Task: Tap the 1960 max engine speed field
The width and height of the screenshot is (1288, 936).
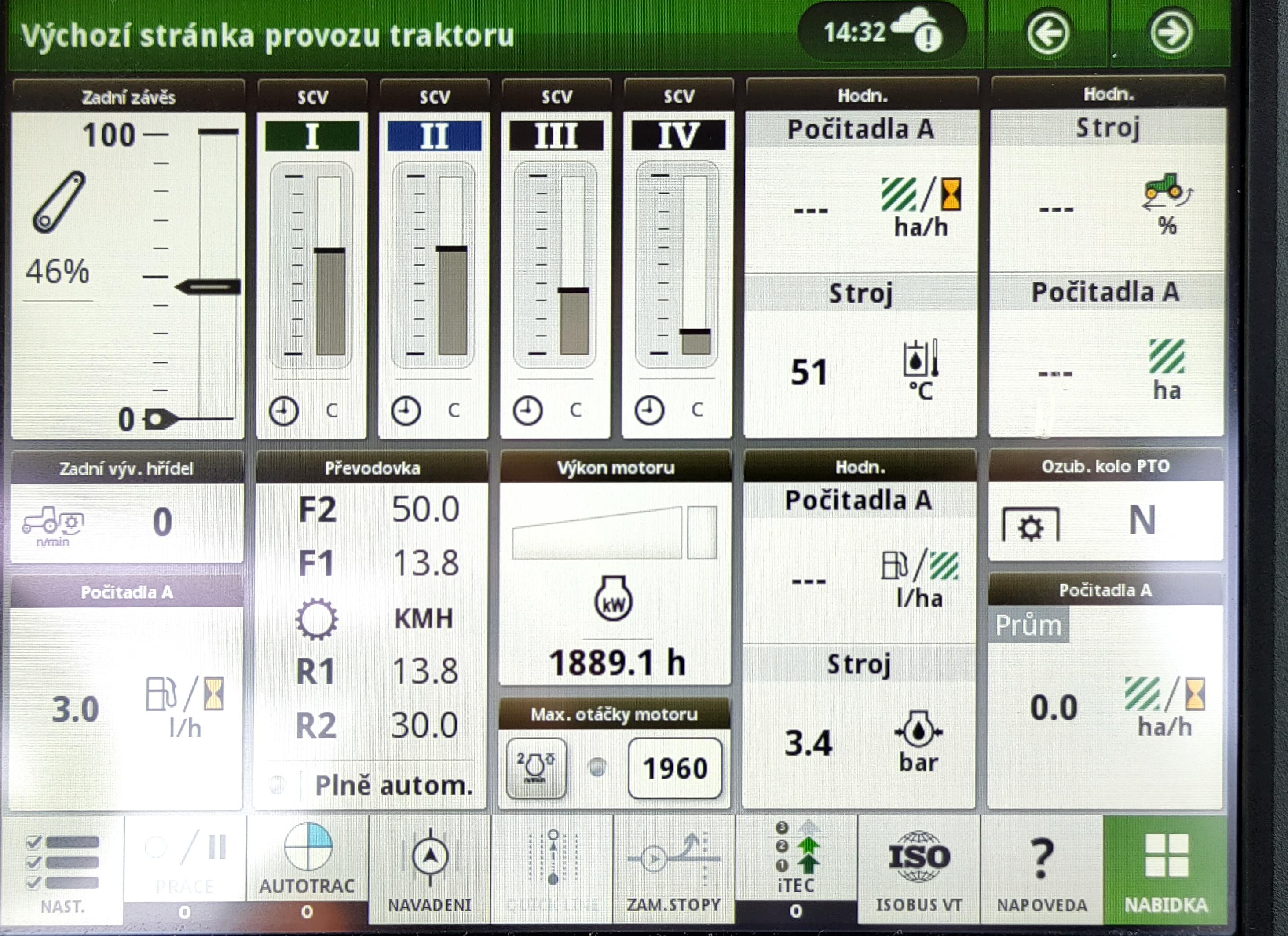Action: coord(675,769)
